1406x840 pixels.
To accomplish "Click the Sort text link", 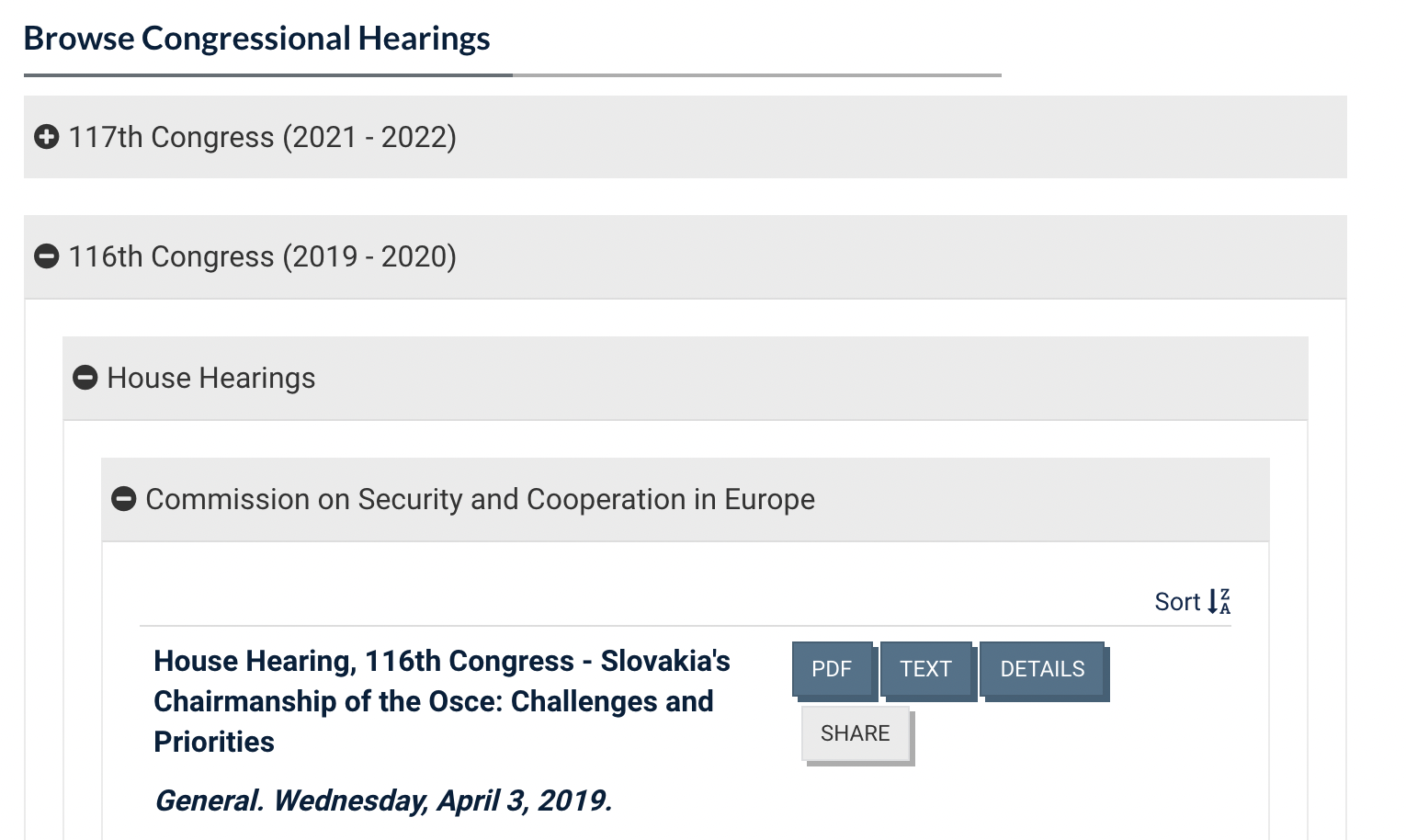I will pyautogui.click(x=1177, y=602).
